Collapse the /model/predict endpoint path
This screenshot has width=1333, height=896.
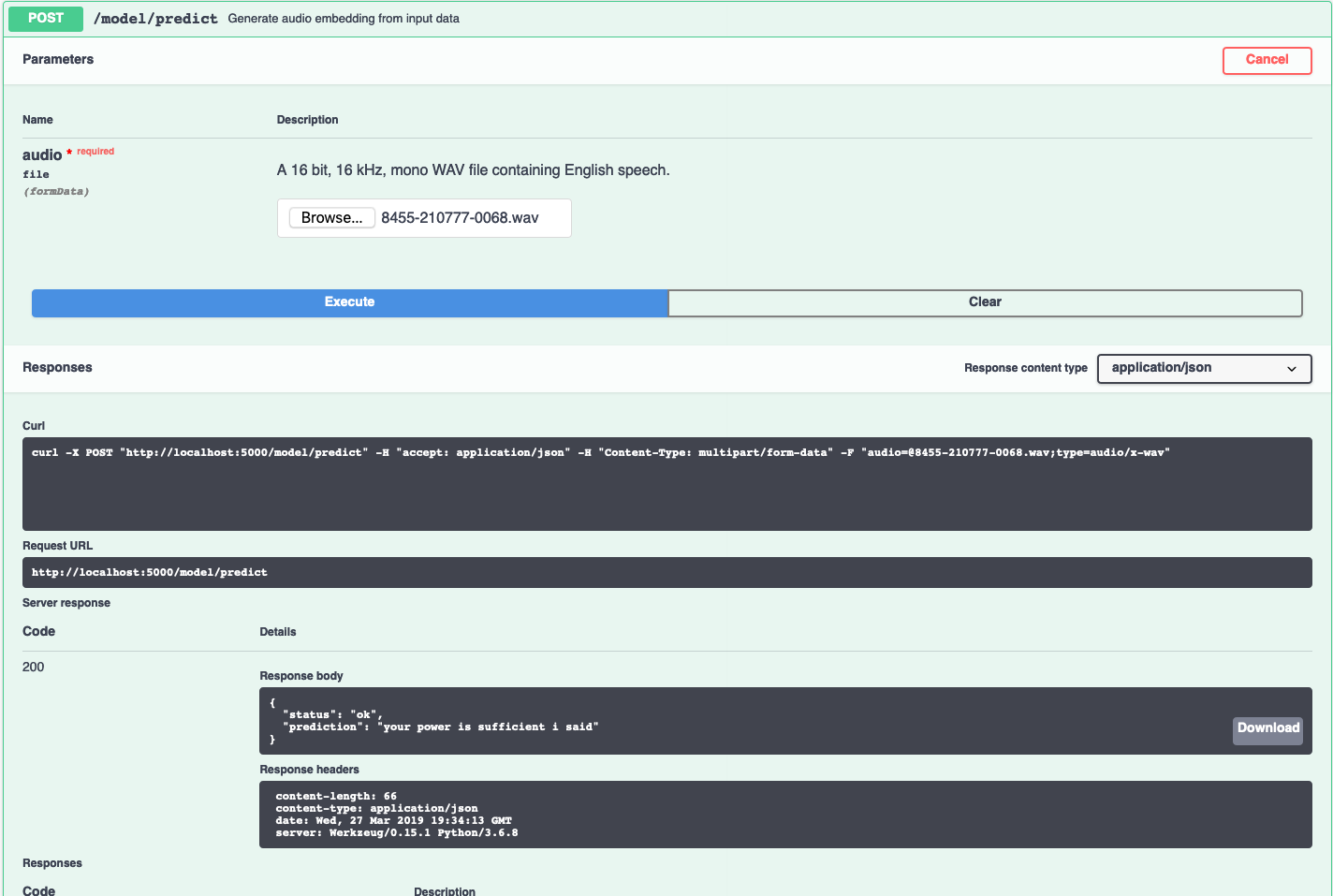(155, 19)
